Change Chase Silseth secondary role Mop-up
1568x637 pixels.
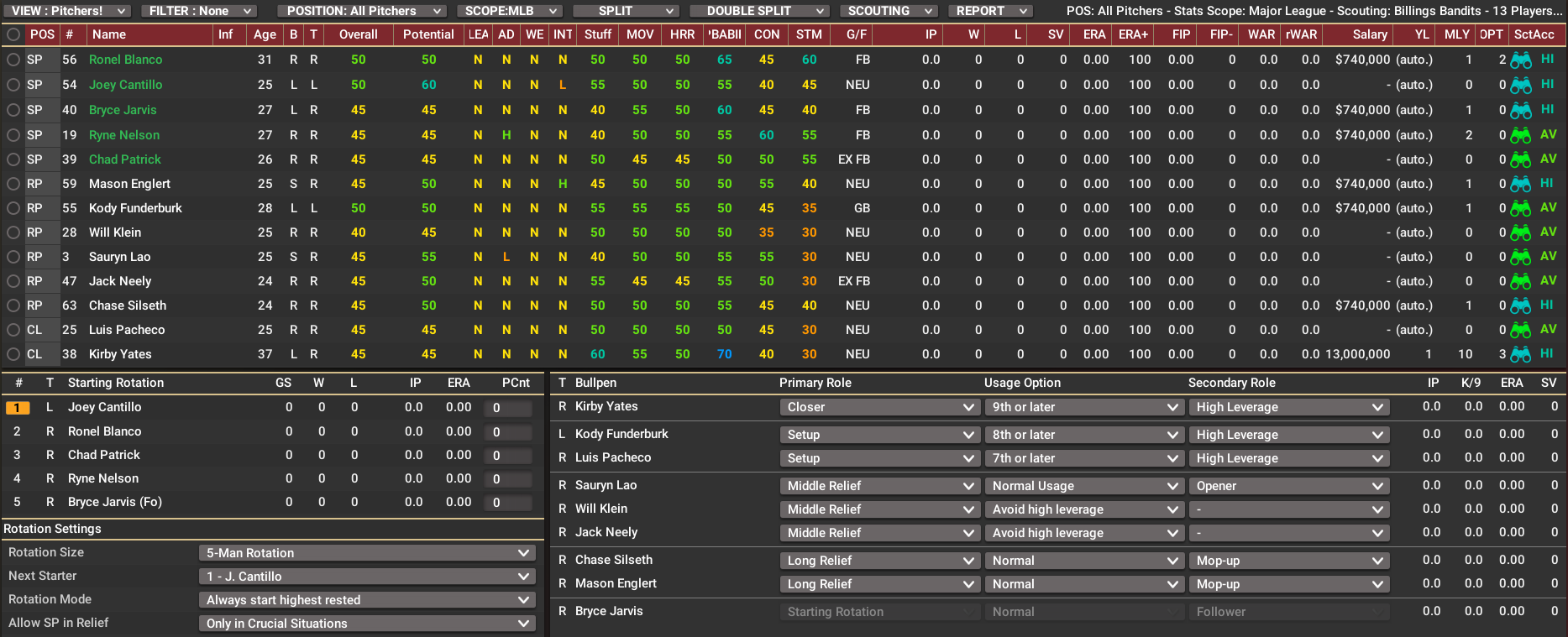point(1289,561)
